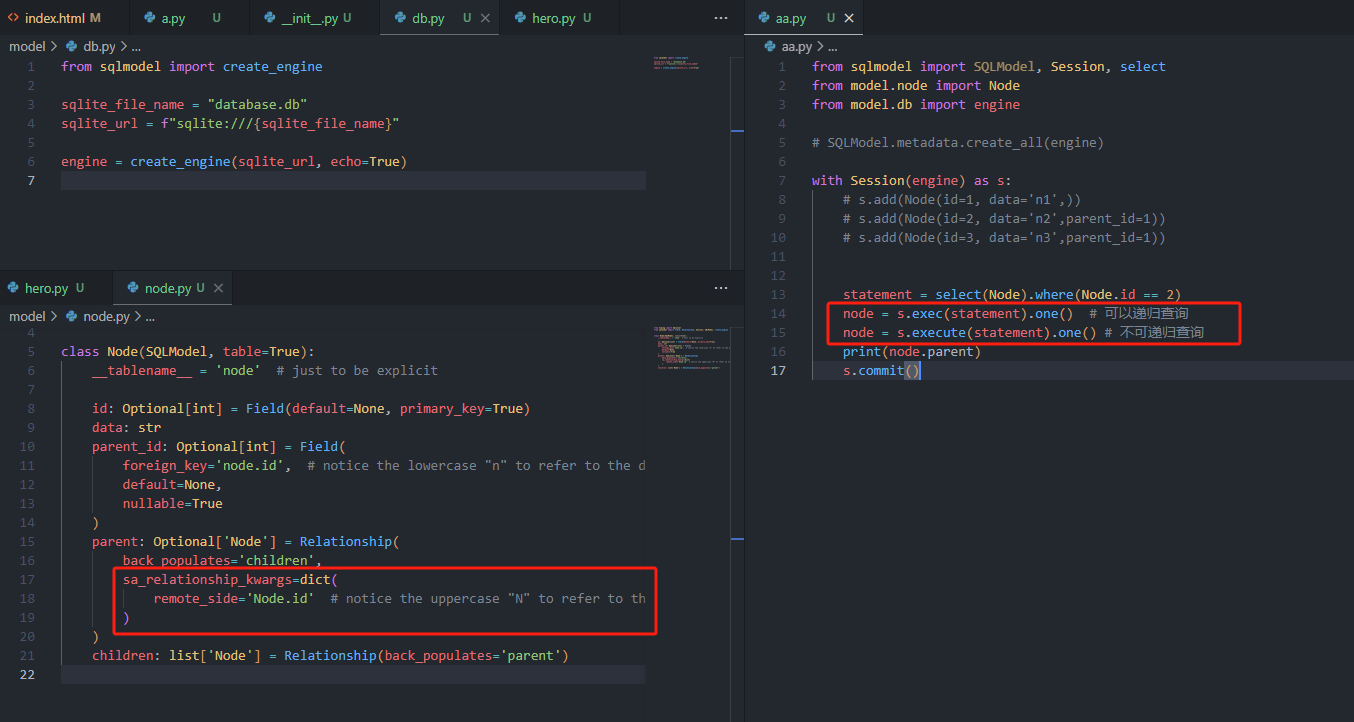Screen dimensions: 1354x722
Task: Click 's.commit()' on aa.py line 17
Action: pos(881,370)
